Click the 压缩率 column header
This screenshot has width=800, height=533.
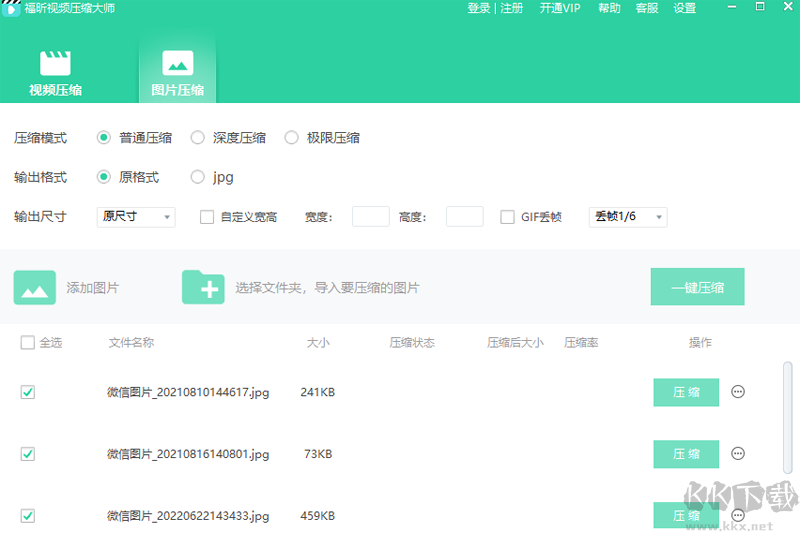581,342
